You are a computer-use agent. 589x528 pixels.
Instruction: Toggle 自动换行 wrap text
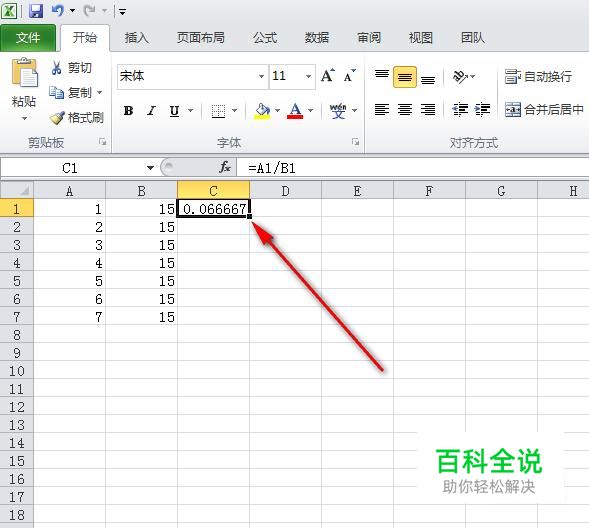pyautogui.click(x=538, y=77)
